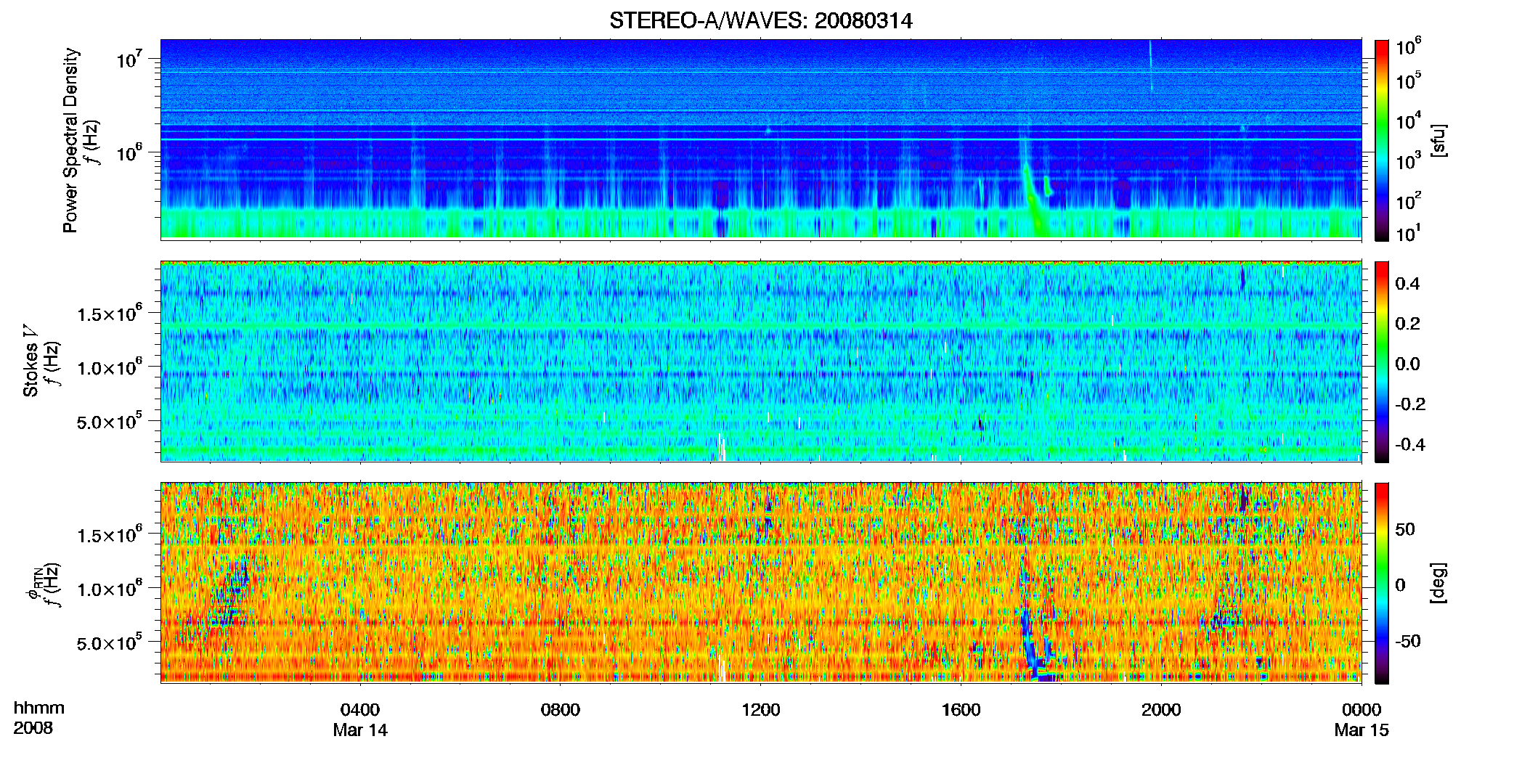This screenshot has width=1522, height=784.
Task: Click the Power Spectral Density color bar
Action: tap(1382, 140)
